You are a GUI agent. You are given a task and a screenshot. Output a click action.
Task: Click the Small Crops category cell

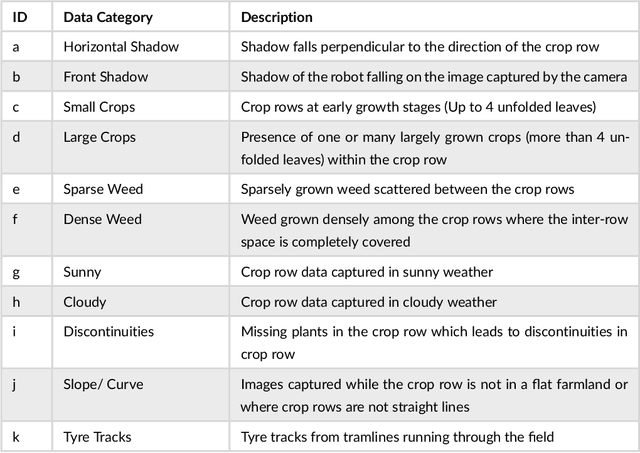pos(99,106)
